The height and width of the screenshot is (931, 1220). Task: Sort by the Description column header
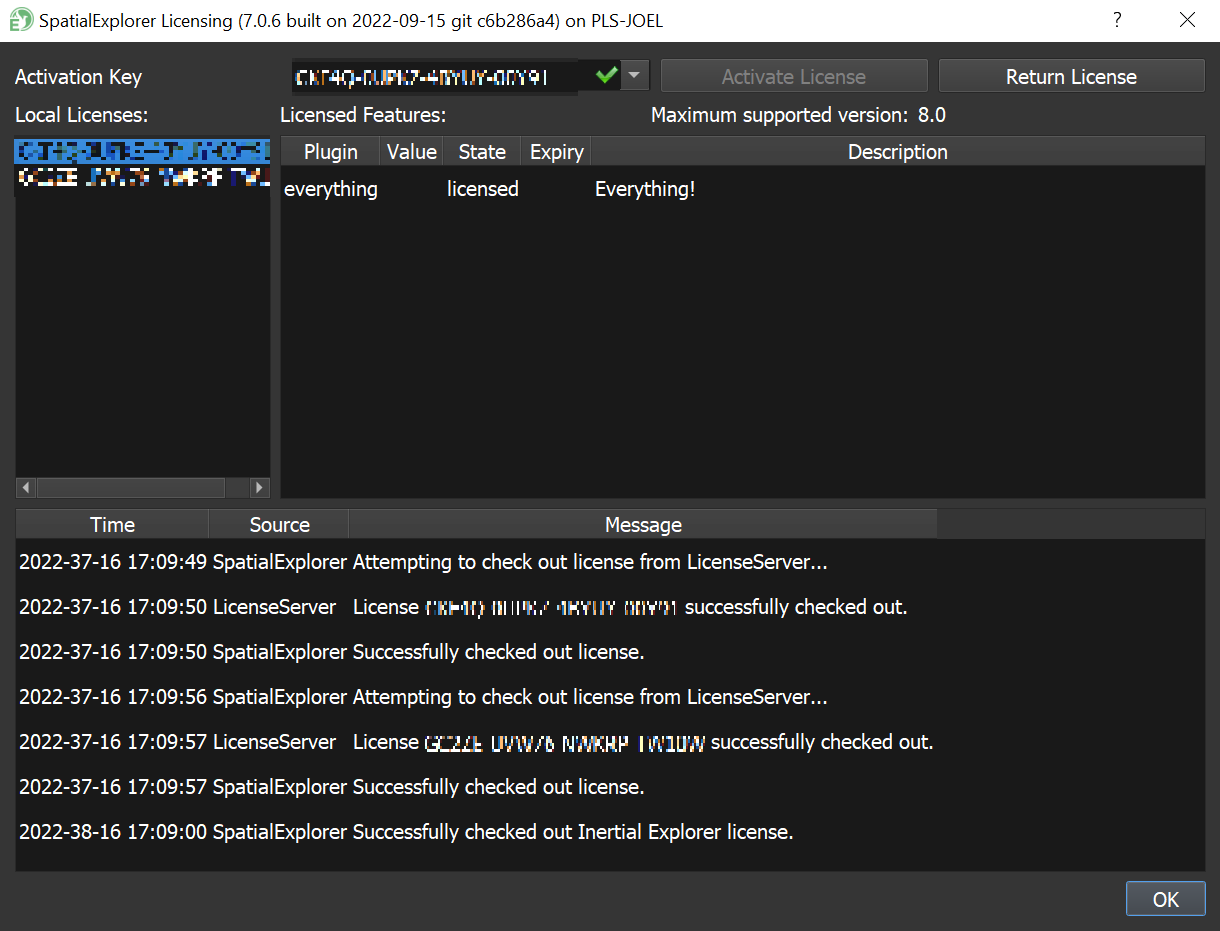click(x=898, y=152)
